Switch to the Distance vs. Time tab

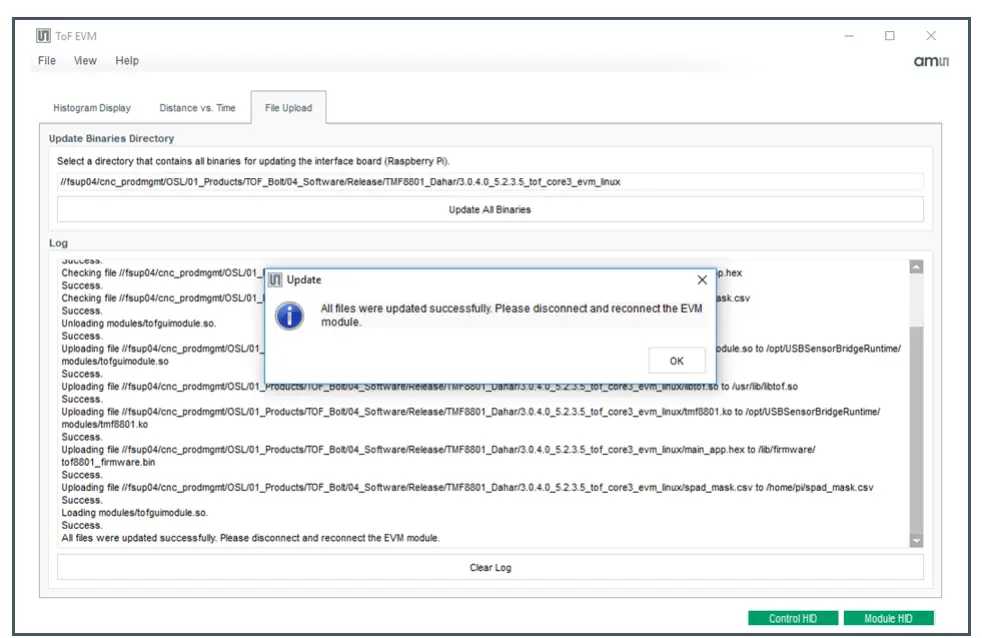tap(196, 107)
